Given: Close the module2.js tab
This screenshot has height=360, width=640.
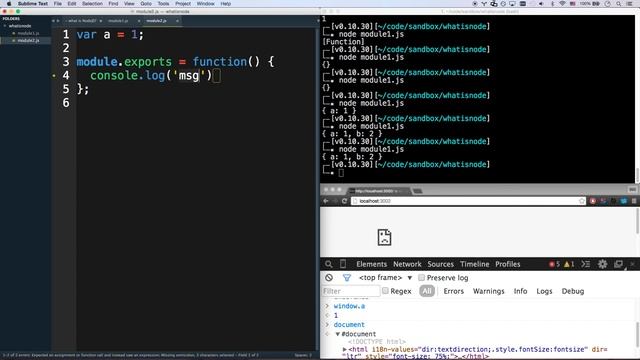Looking at the screenshot, I should pyautogui.click(x=177, y=21).
